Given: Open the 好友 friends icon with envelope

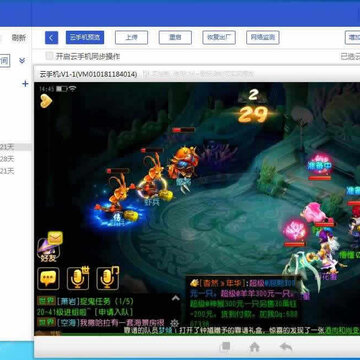Looking at the screenshot, I should pos(49,247).
